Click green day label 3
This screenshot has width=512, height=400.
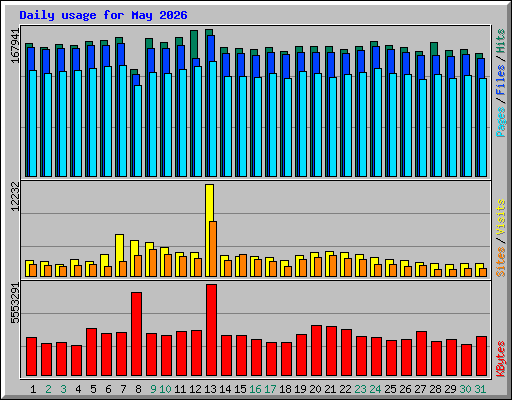[63, 389]
